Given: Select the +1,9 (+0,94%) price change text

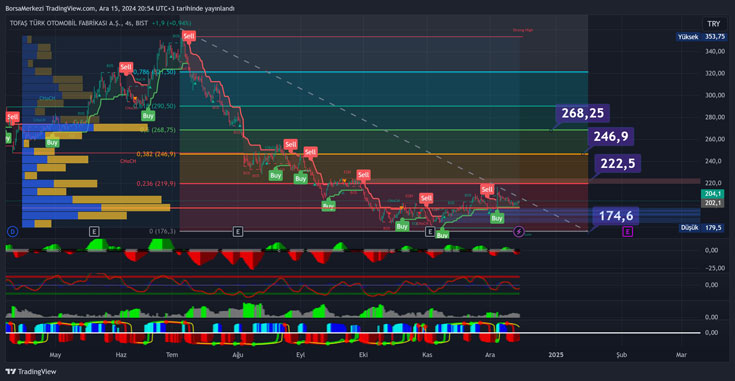Looking at the screenshot, I should coord(172,23).
